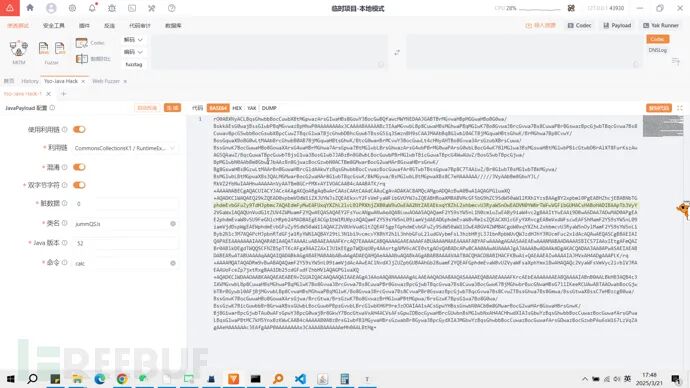Open settings via the gear icon

coord(72,8)
